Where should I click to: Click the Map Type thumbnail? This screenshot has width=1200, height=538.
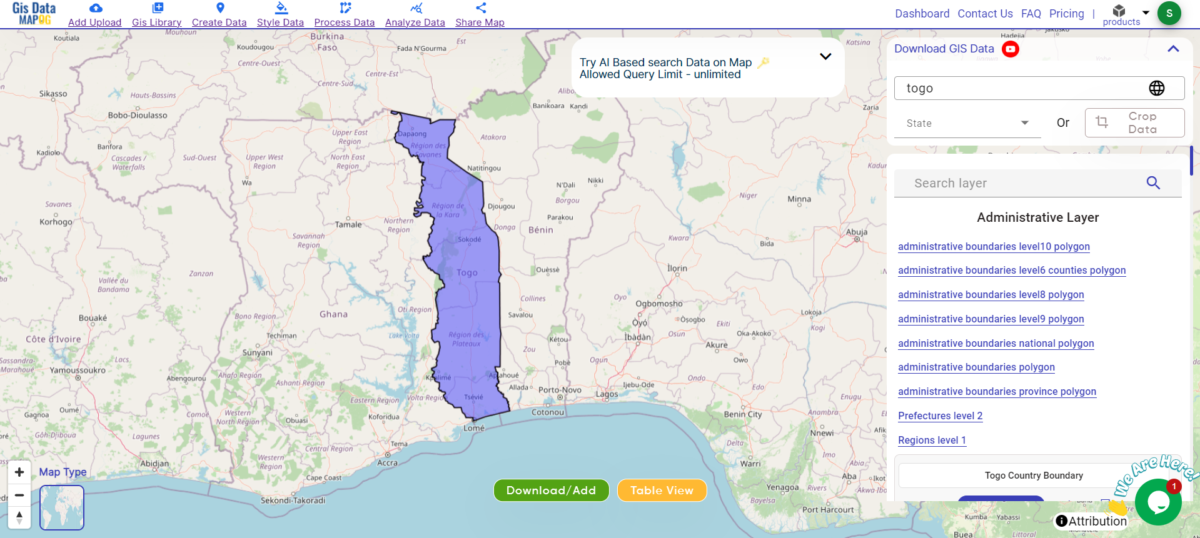pyautogui.click(x=62, y=507)
